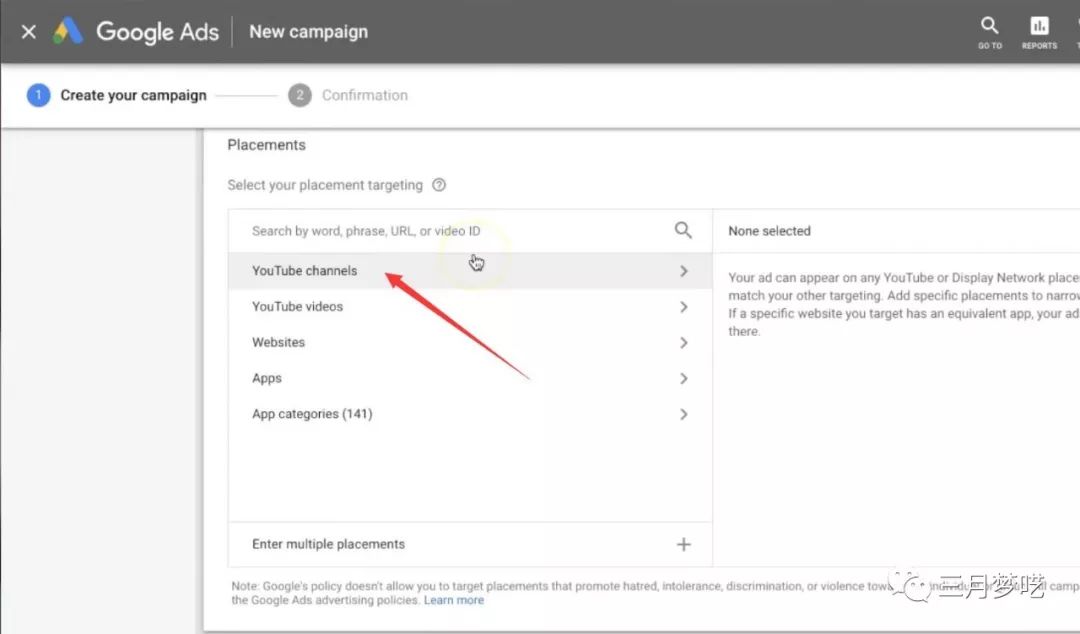Screen dimensions: 1080x634
Task: Click the magnifier icon in placement search
Action: pos(683,231)
